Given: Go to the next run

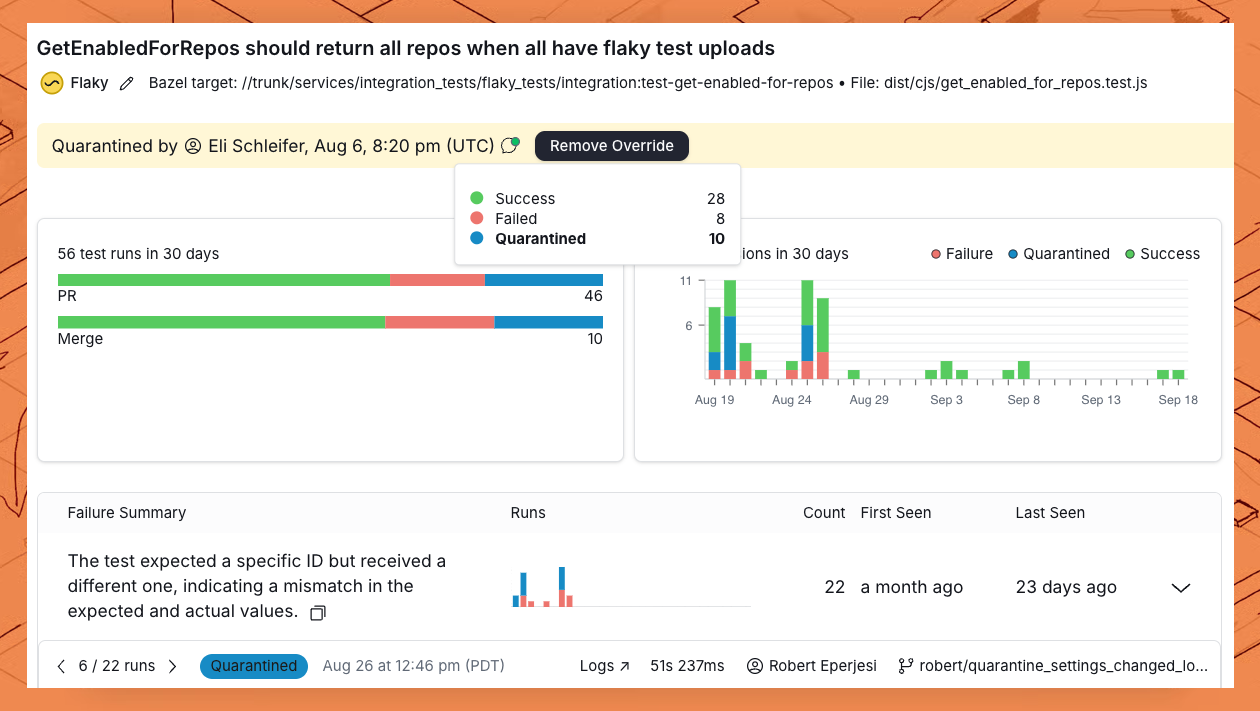Looking at the screenshot, I should coord(172,666).
